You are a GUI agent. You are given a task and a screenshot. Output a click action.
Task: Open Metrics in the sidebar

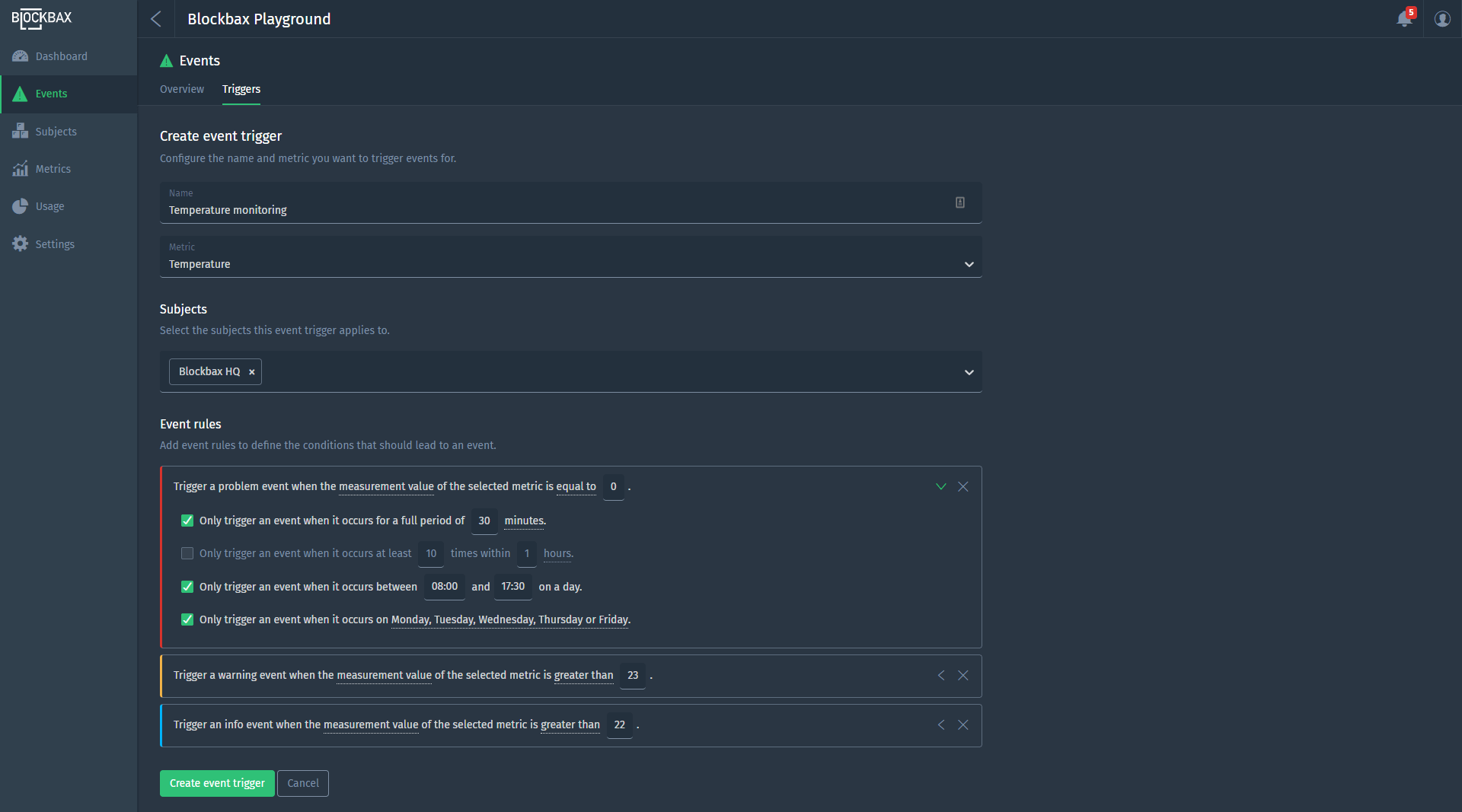tap(53, 169)
